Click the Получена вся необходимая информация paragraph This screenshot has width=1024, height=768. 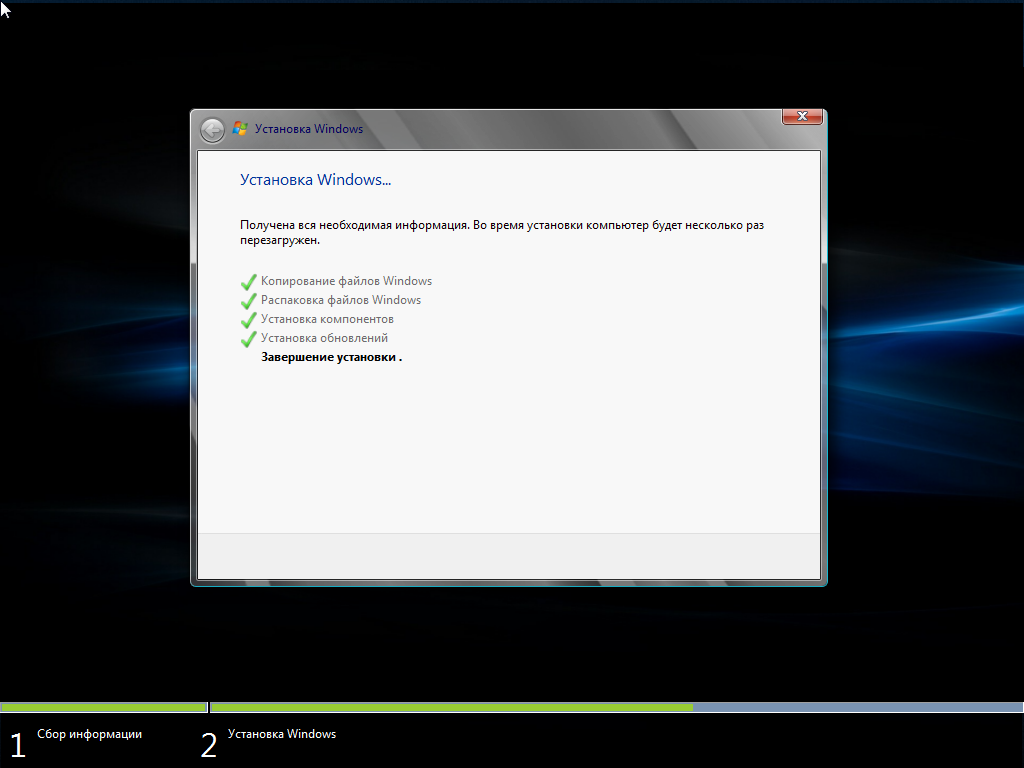(502, 232)
